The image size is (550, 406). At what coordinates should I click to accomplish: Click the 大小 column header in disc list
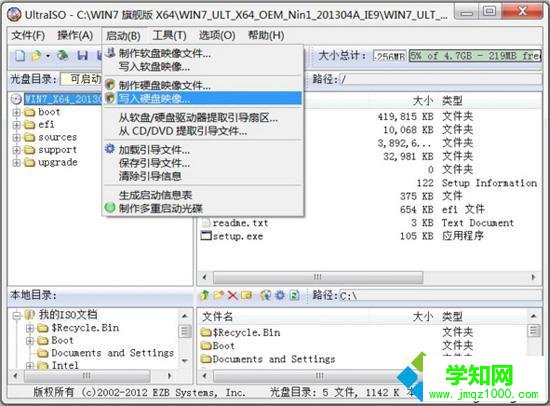[x=423, y=101]
